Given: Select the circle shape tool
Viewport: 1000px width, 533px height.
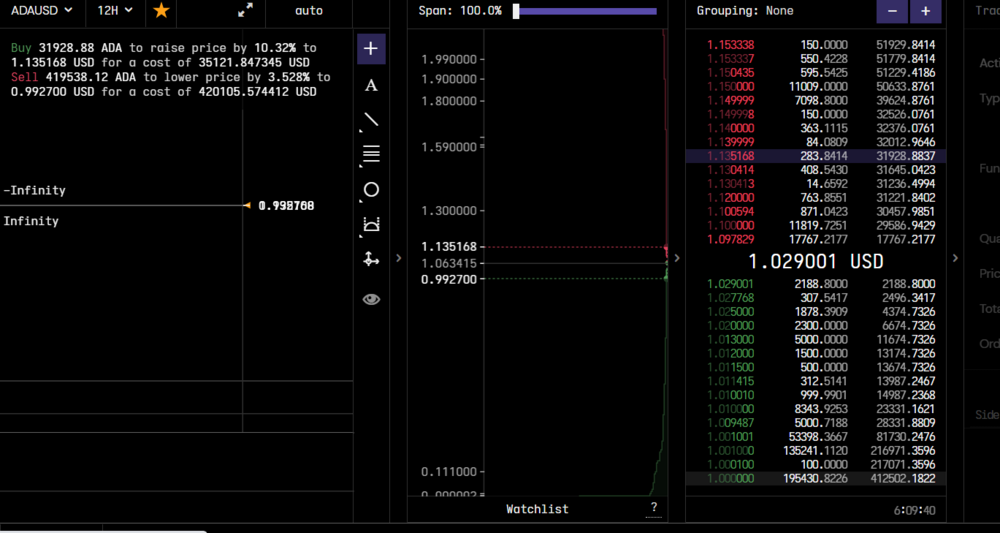Looking at the screenshot, I should pos(371,189).
